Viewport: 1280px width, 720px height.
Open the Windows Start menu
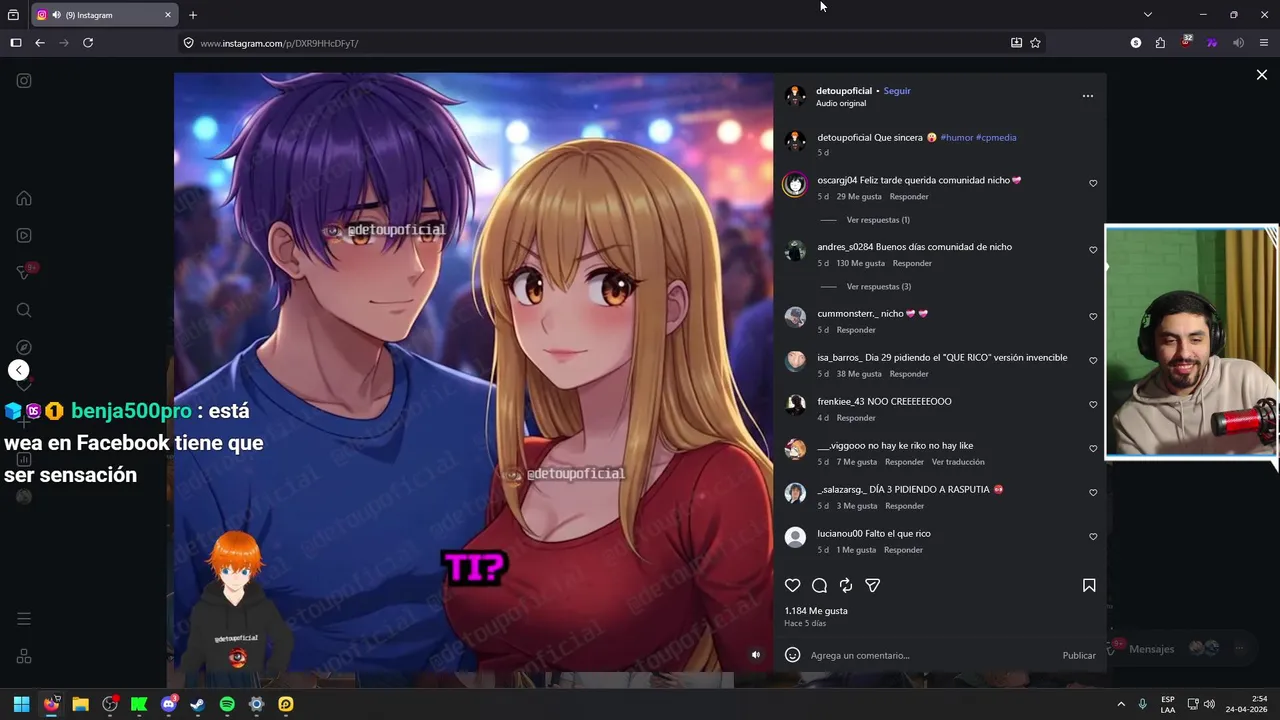coord(21,704)
